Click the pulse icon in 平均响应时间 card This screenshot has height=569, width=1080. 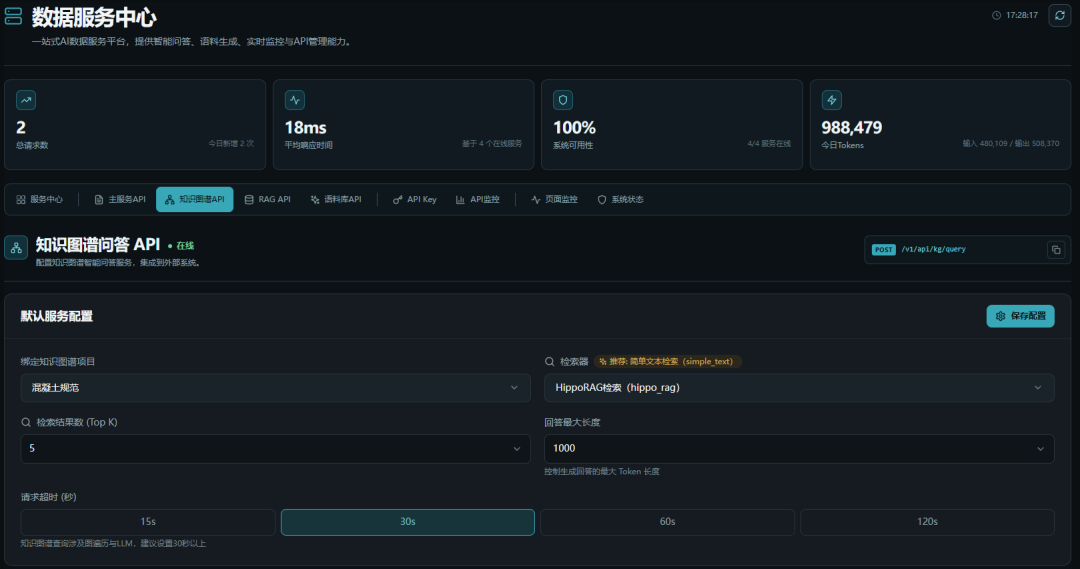click(x=295, y=100)
